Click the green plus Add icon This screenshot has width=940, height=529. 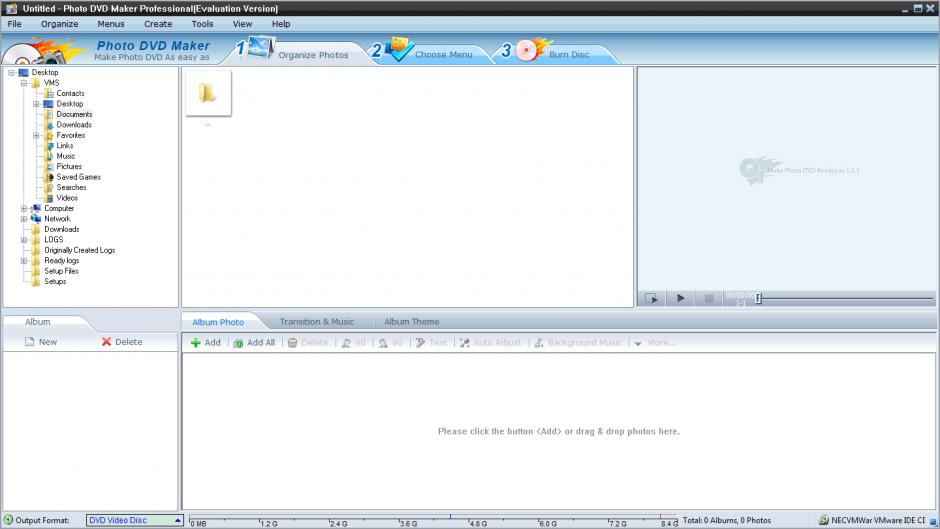click(195, 343)
